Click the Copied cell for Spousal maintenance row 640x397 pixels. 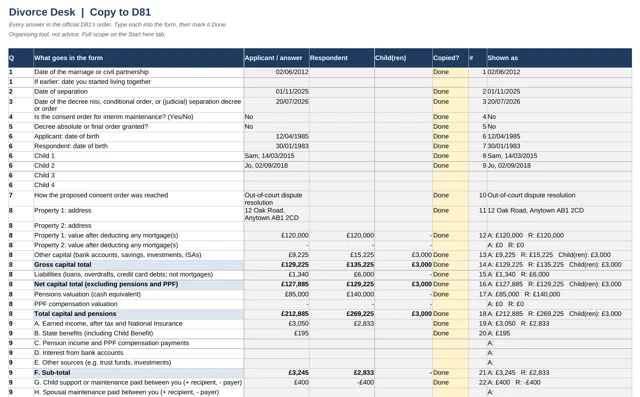click(450, 393)
